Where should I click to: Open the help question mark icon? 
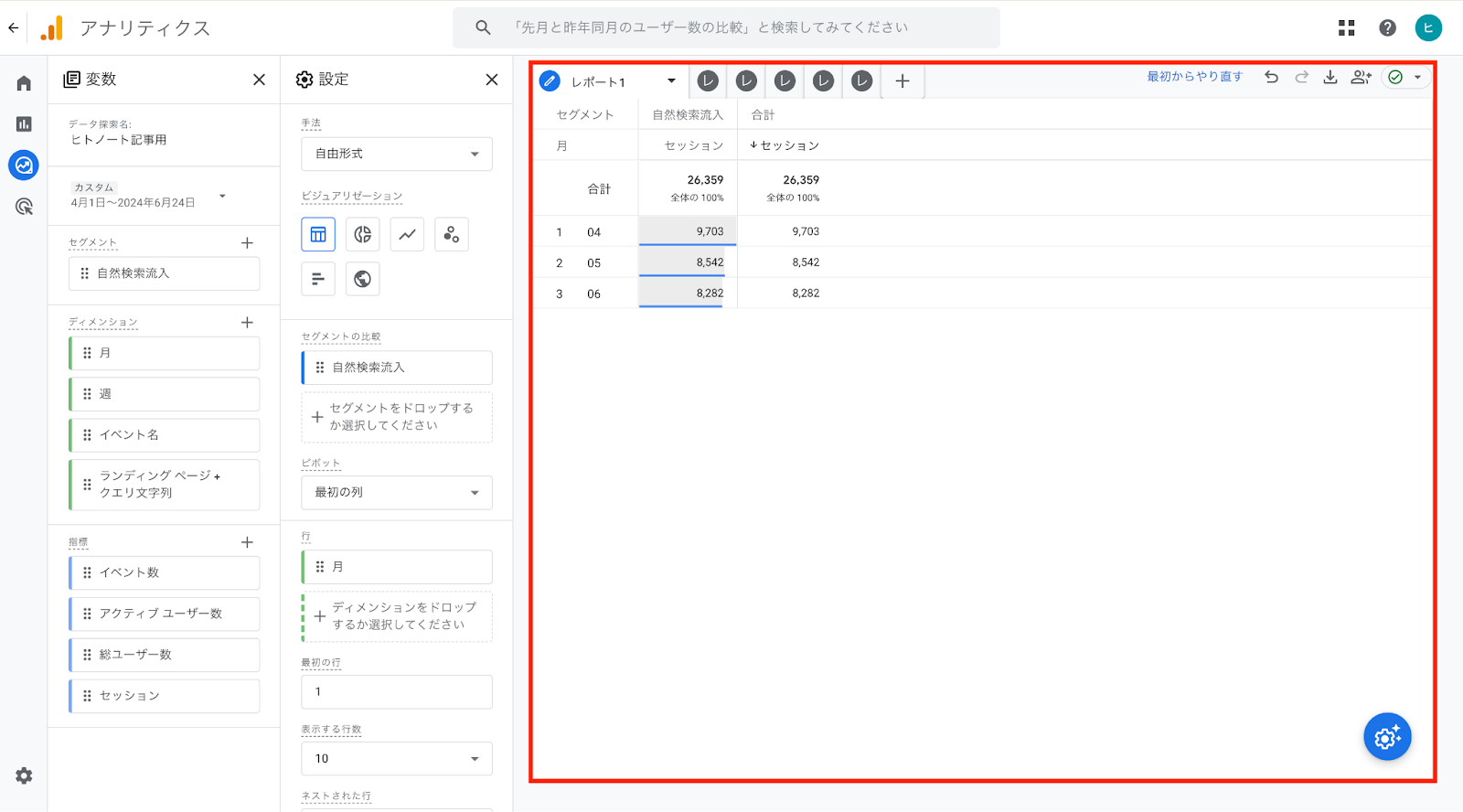coord(1387,27)
